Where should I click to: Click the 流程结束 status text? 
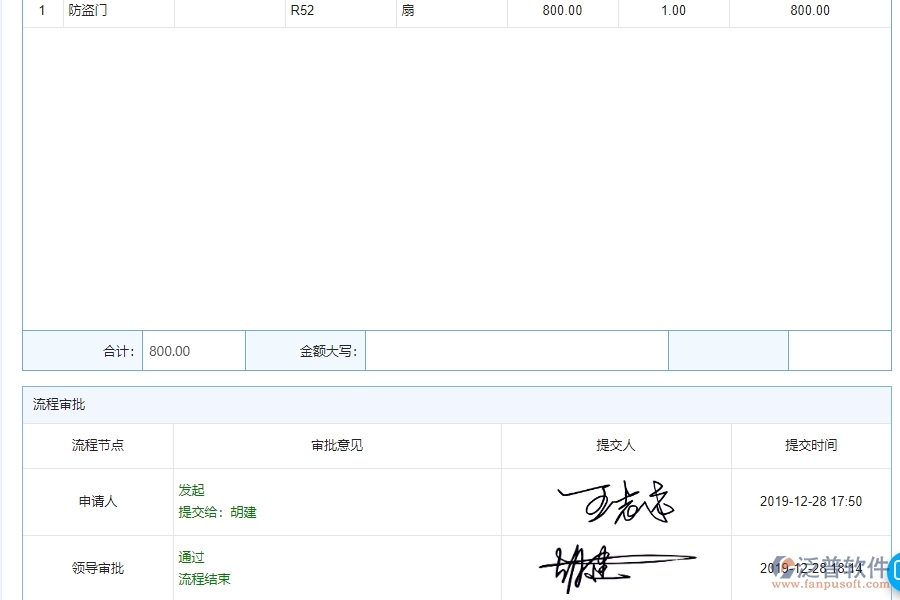point(204,579)
